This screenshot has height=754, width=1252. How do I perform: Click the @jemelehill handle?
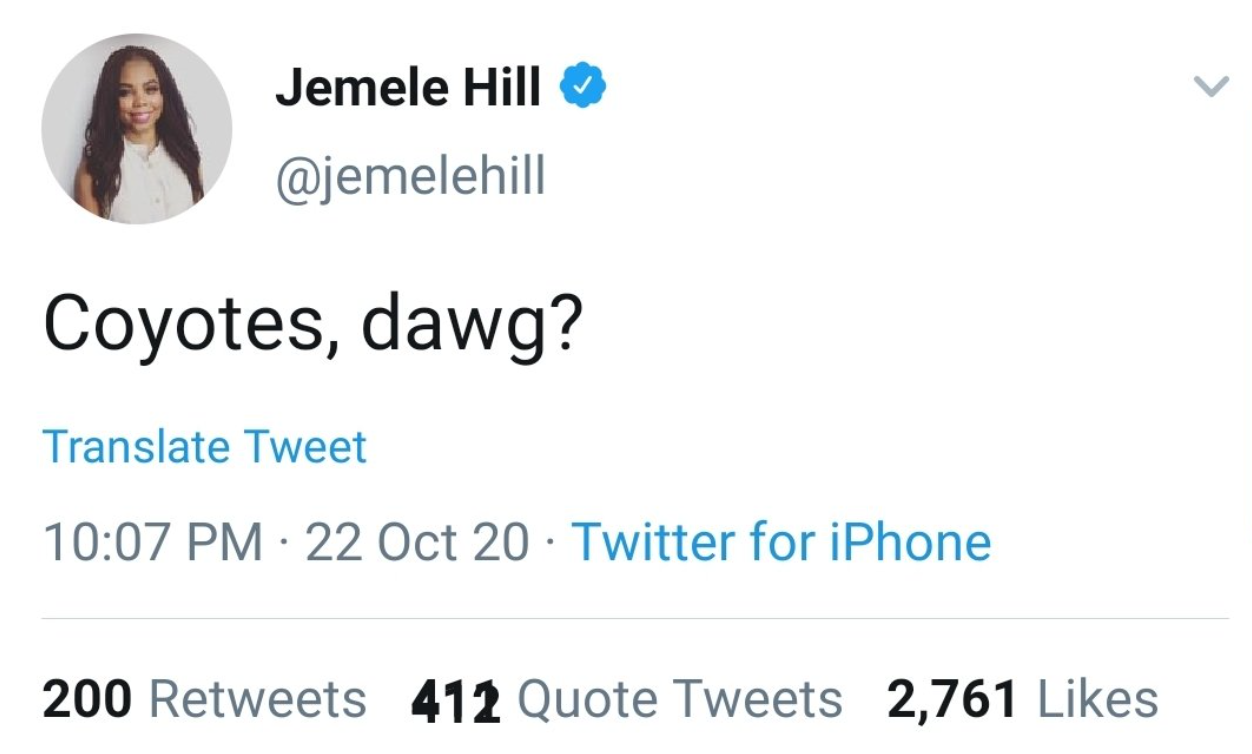[x=411, y=176]
